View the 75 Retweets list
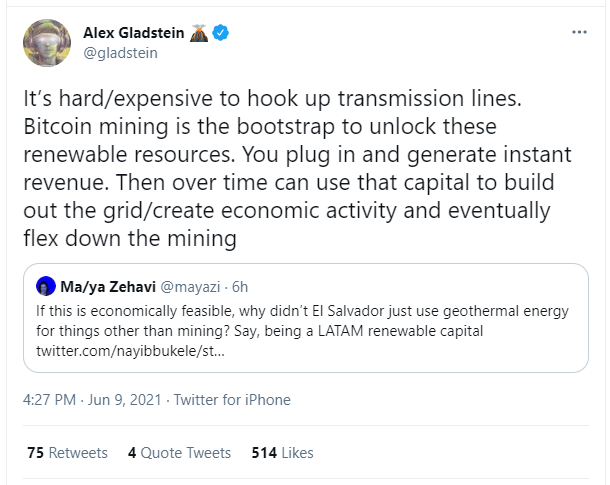The image size is (610, 485). [67, 452]
